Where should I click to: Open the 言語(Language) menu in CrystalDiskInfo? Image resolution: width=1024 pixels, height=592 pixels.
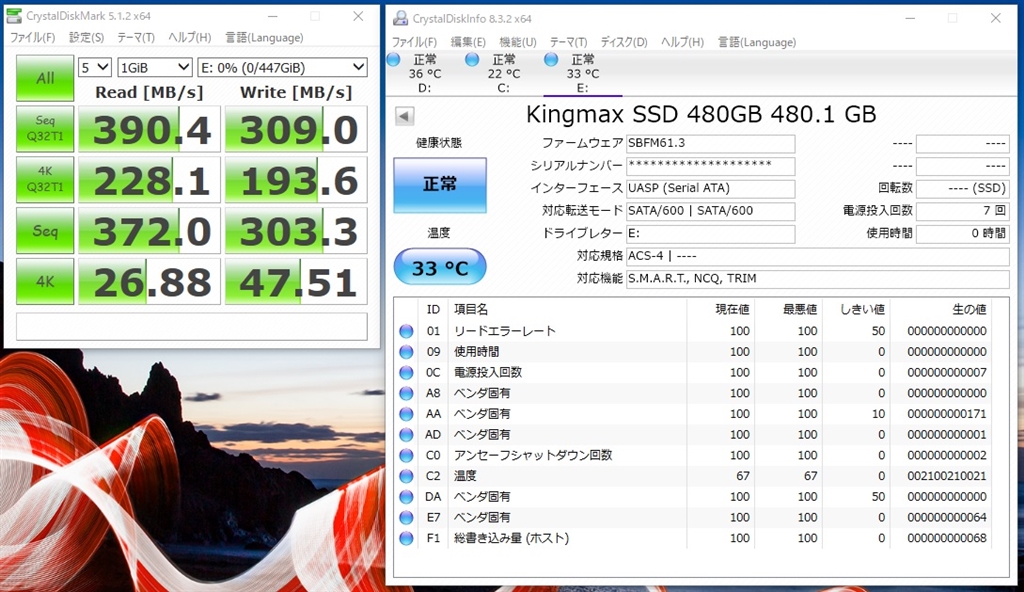click(757, 42)
